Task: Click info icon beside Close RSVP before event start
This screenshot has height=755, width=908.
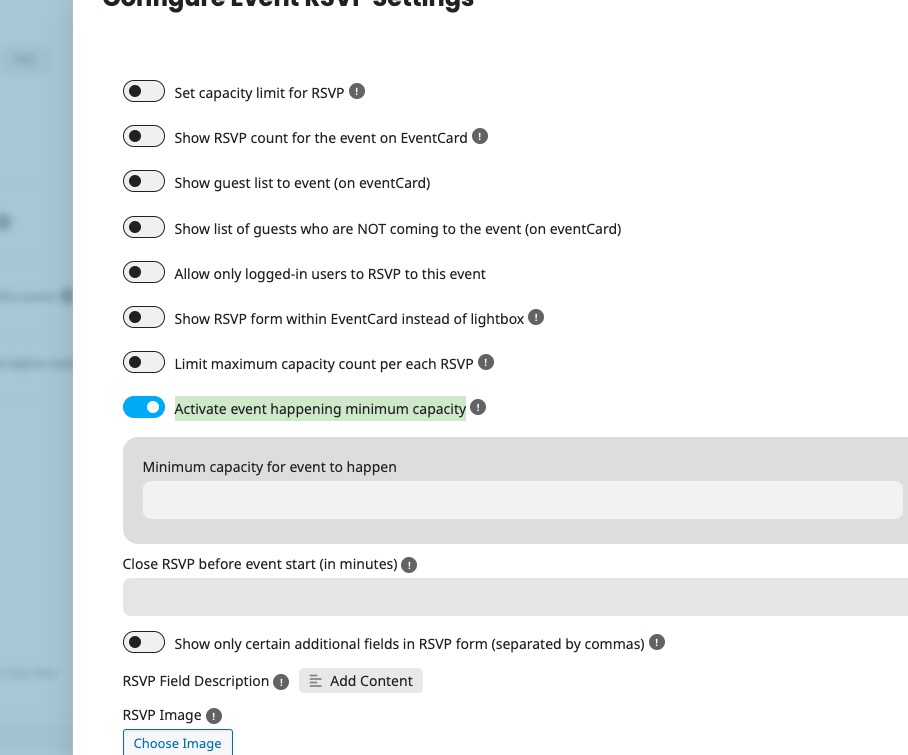Action: [409, 565]
